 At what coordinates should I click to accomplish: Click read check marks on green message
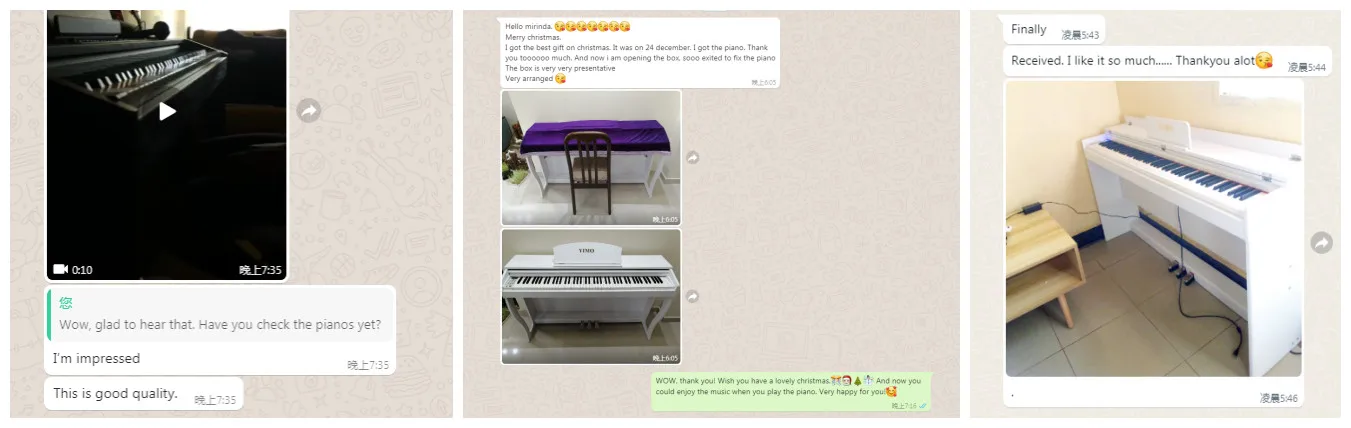tap(923, 406)
